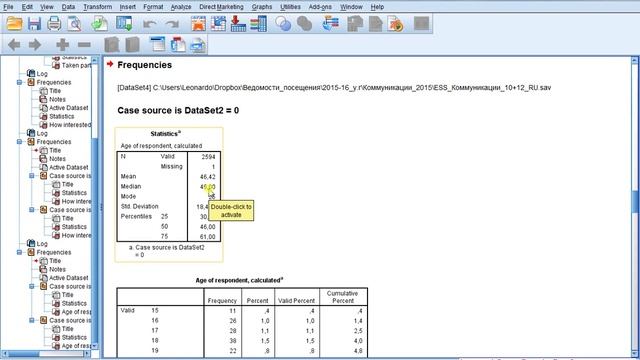Click the Go to Variable icon
Viewport: 640px width, 360px height.
click(x=238, y=24)
